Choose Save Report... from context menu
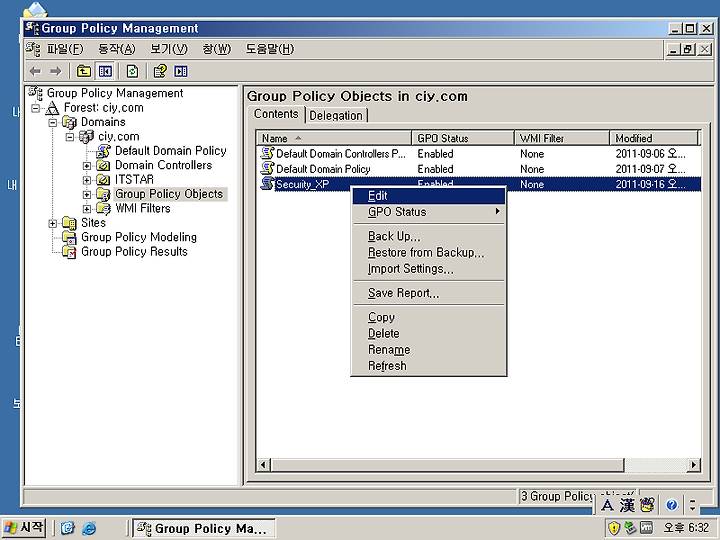 [x=429, y=293]
